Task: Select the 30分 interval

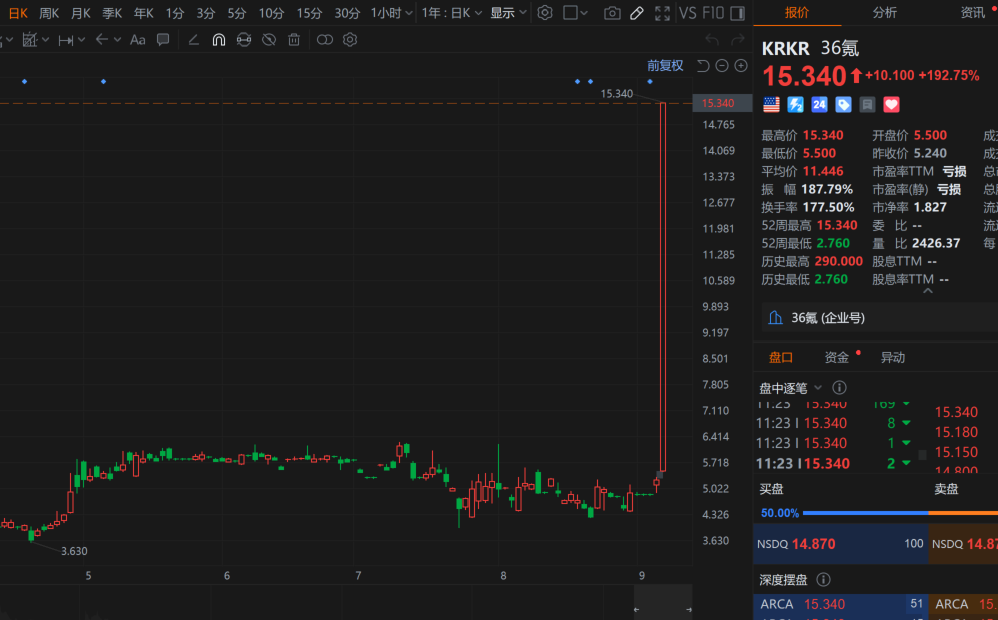Action: [348, 13]
